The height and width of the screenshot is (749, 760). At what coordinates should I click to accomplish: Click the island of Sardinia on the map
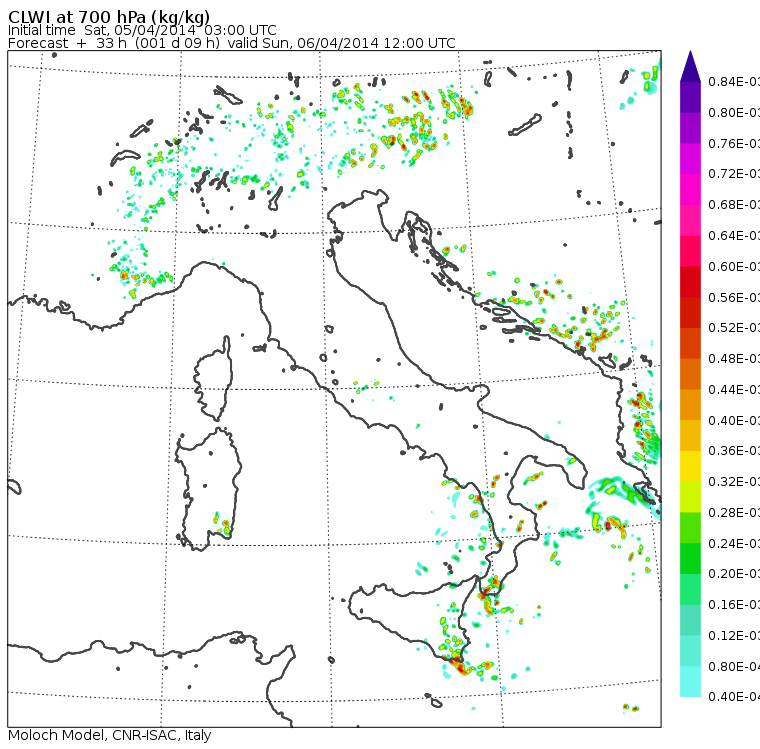coord(209,490)
